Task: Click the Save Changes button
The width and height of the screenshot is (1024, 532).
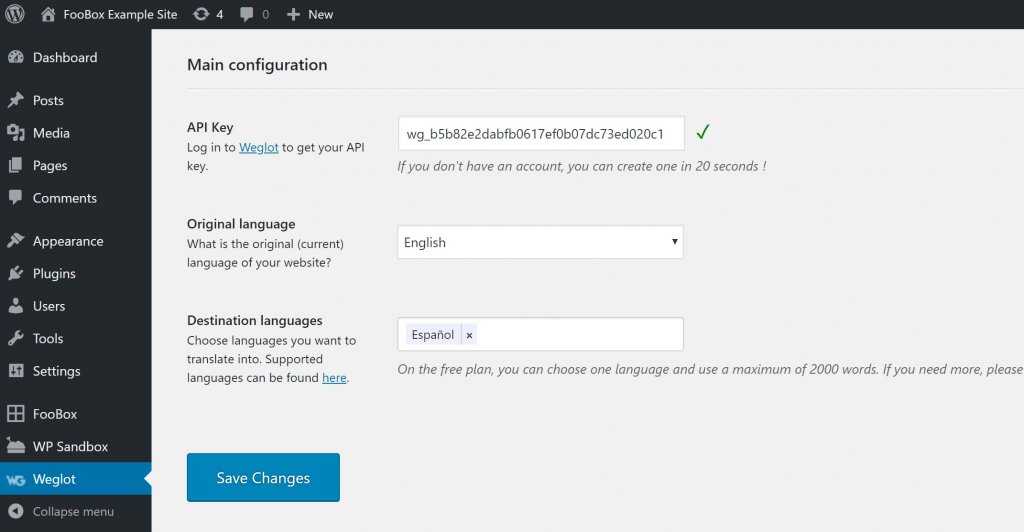Action: coord(263,478)
